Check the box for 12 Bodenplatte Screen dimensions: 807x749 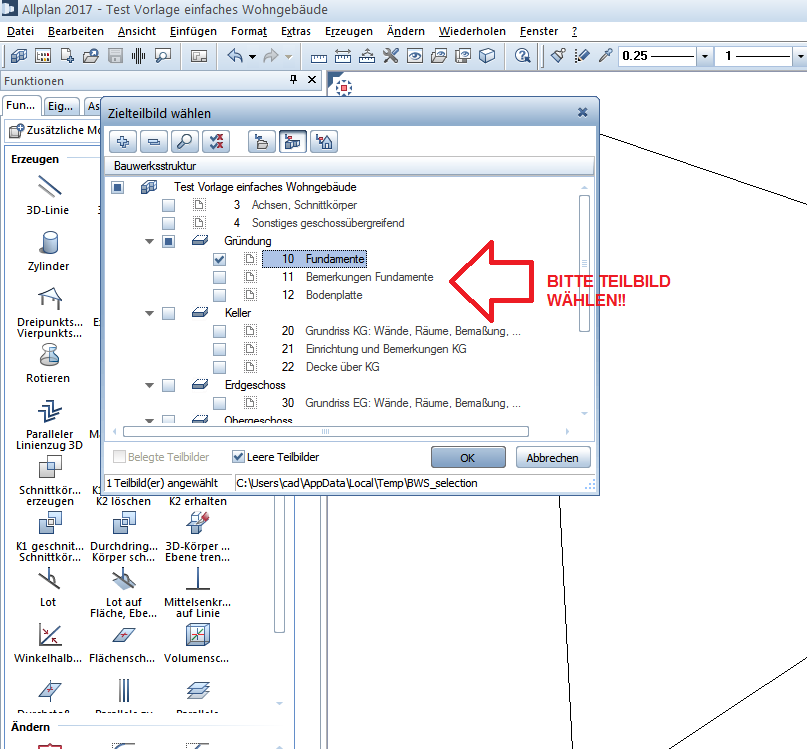220,295
